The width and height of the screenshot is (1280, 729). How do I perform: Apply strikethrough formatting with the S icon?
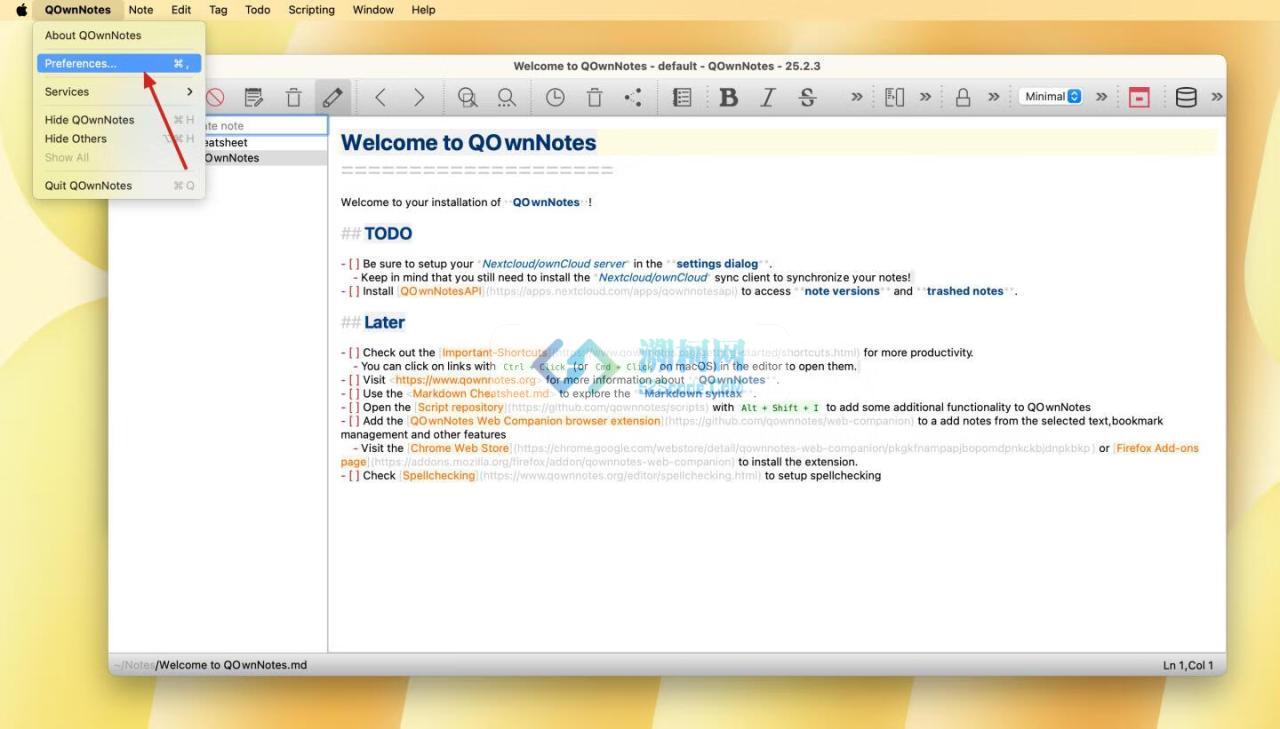(x=807, y=97)
